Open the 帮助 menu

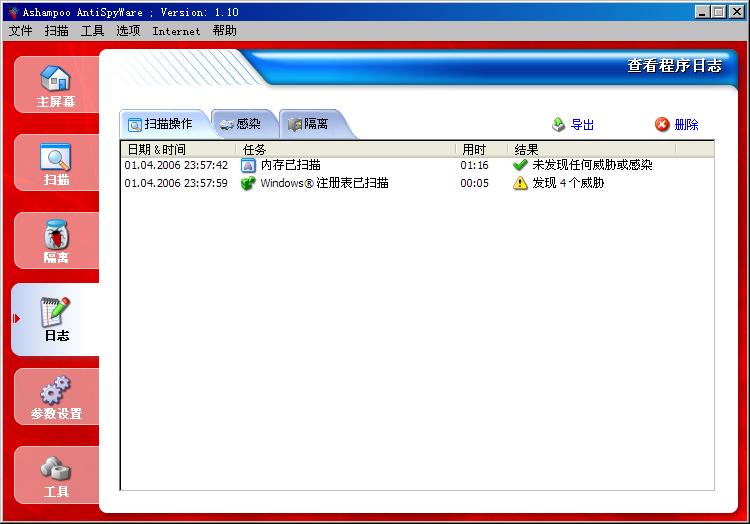[224, 31]
